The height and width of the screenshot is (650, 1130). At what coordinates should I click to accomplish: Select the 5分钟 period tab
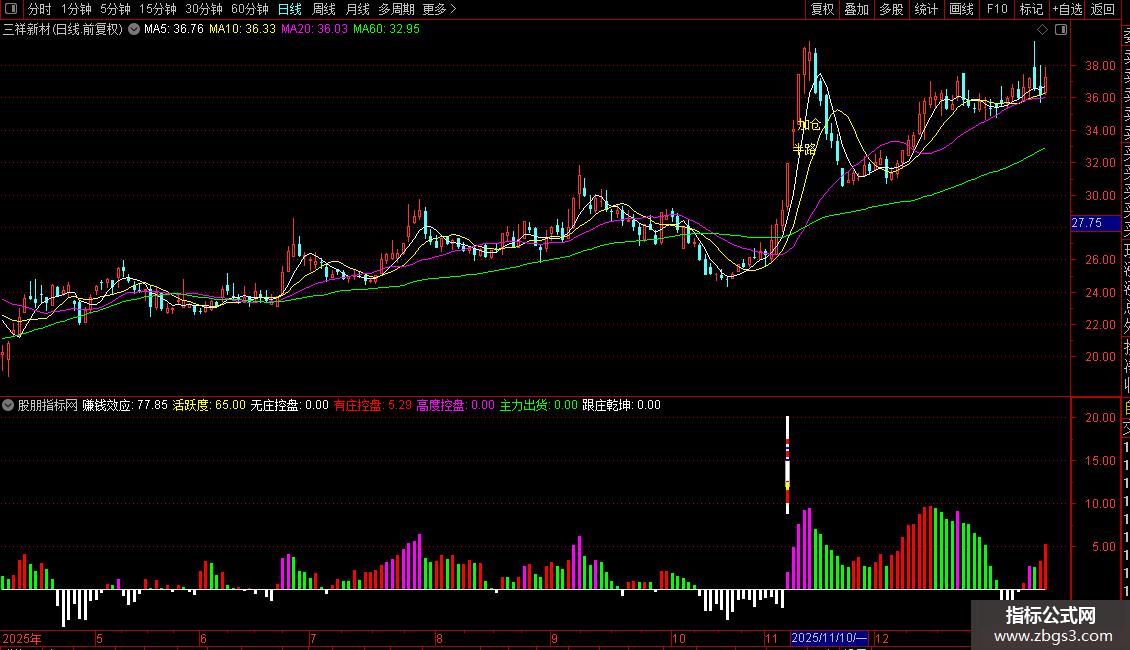tap(115, 9)
